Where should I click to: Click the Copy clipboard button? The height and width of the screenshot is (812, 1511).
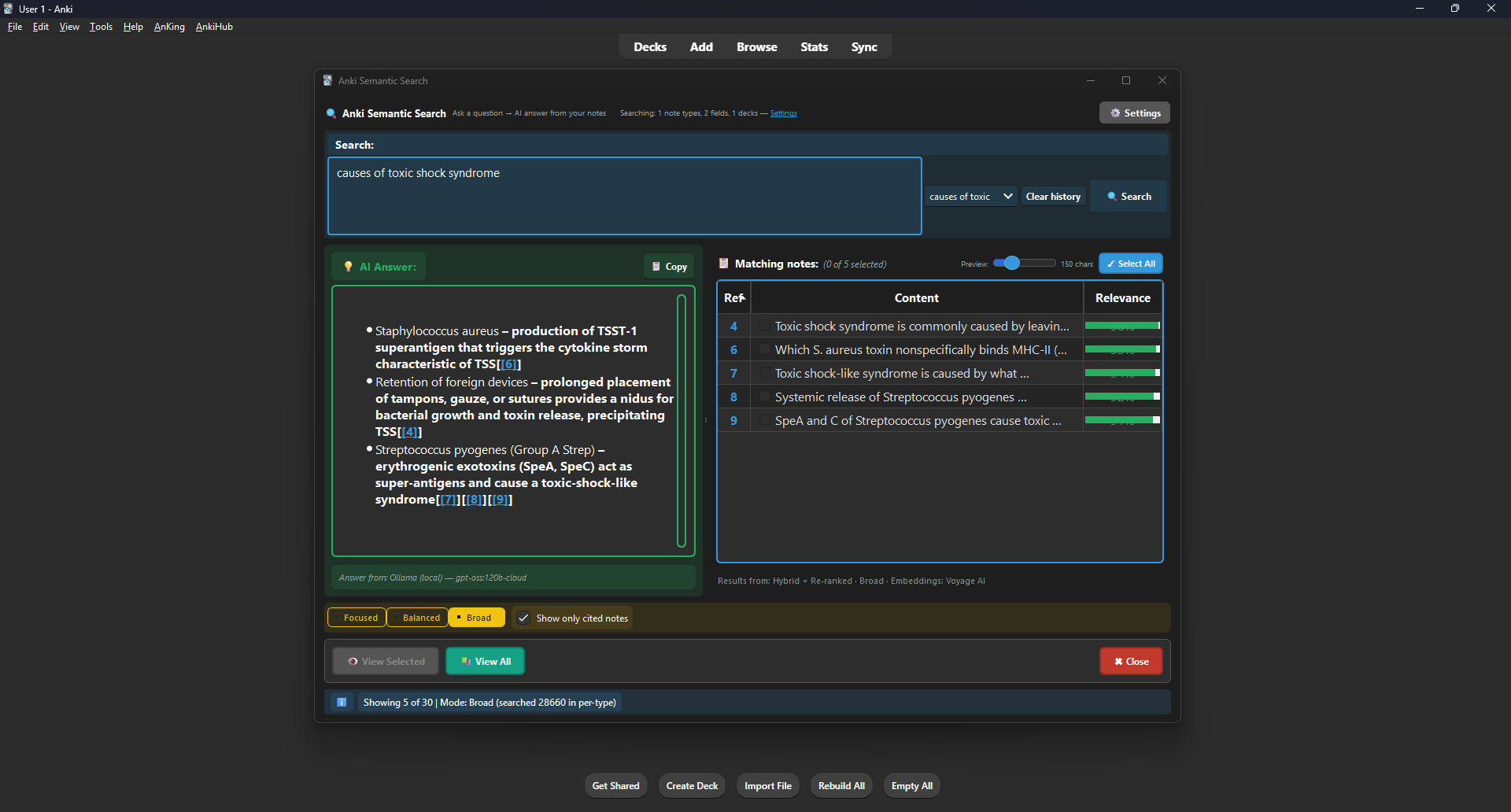coord(669,267)
